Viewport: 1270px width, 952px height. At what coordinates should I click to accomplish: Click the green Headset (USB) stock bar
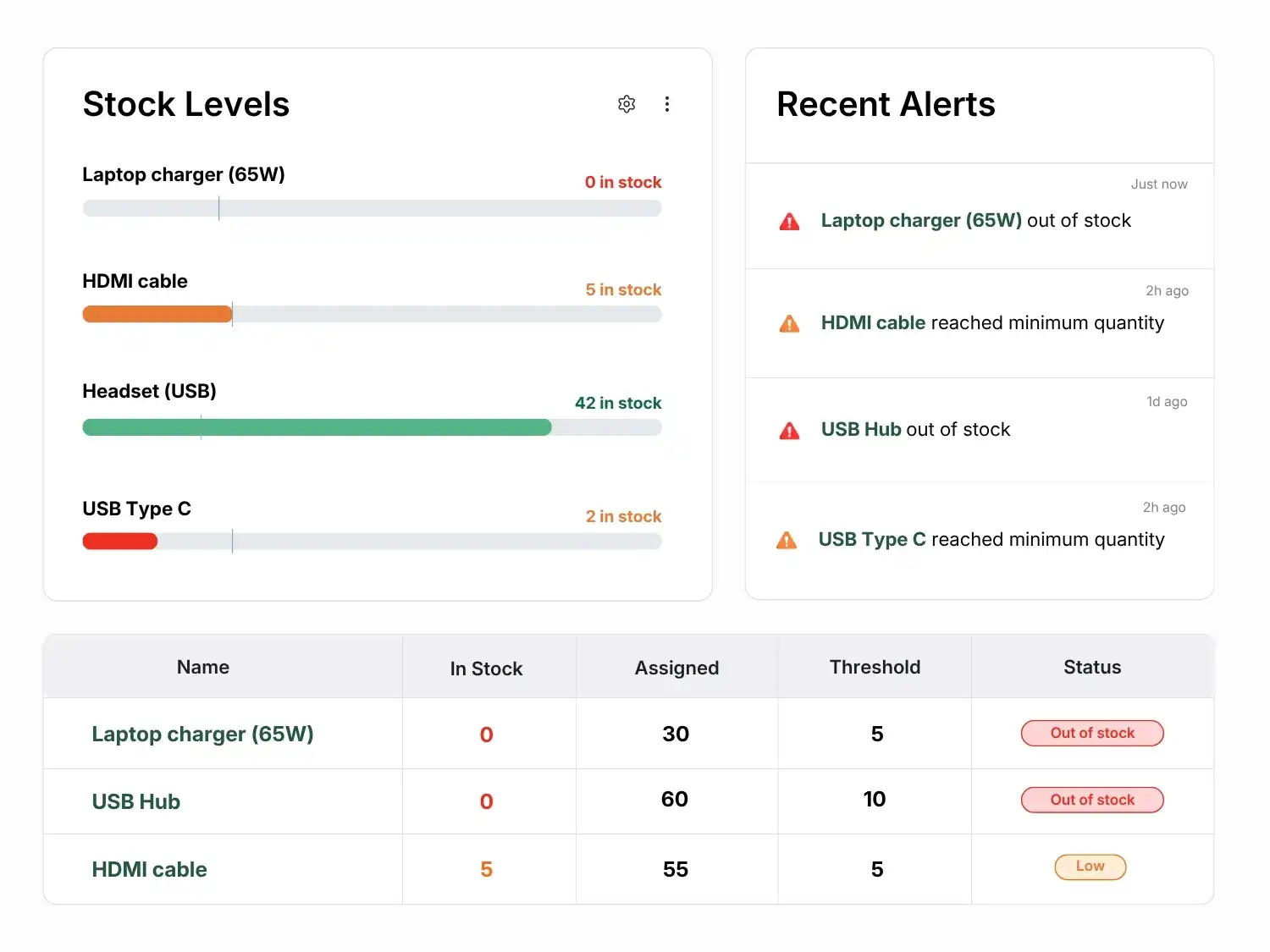click(317, 427)
